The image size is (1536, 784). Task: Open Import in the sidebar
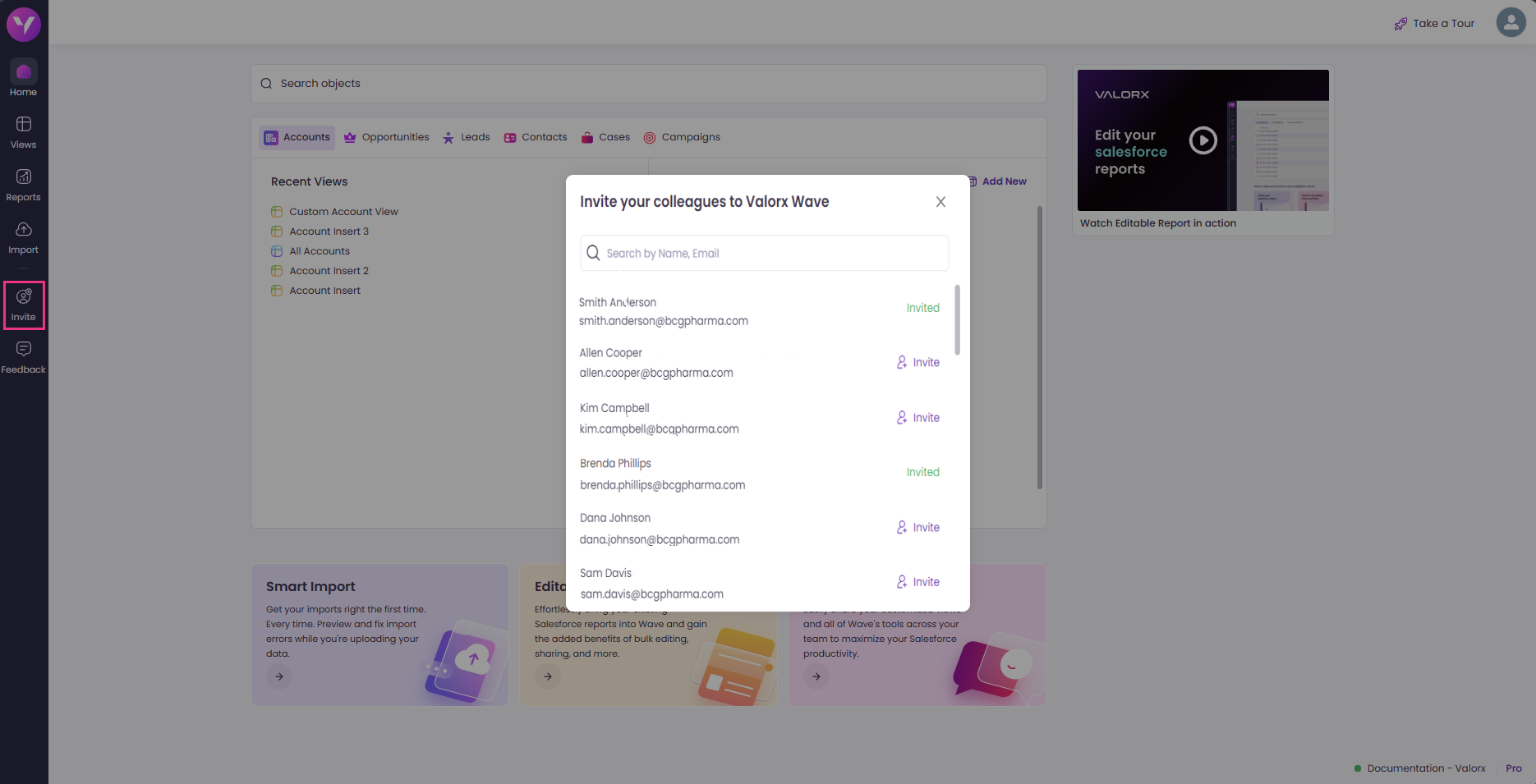click(x=23, y=237)
